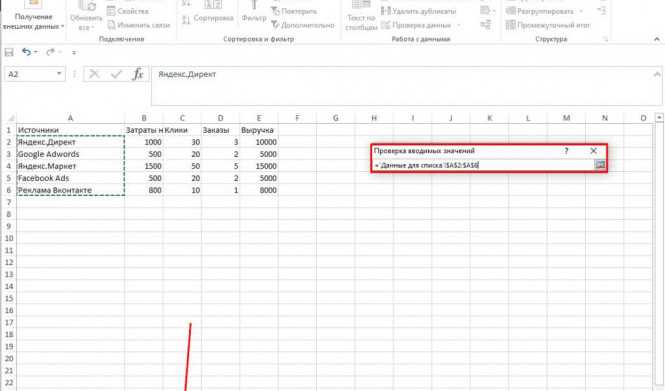Click the Свойства connections button

tap(128, 11)
